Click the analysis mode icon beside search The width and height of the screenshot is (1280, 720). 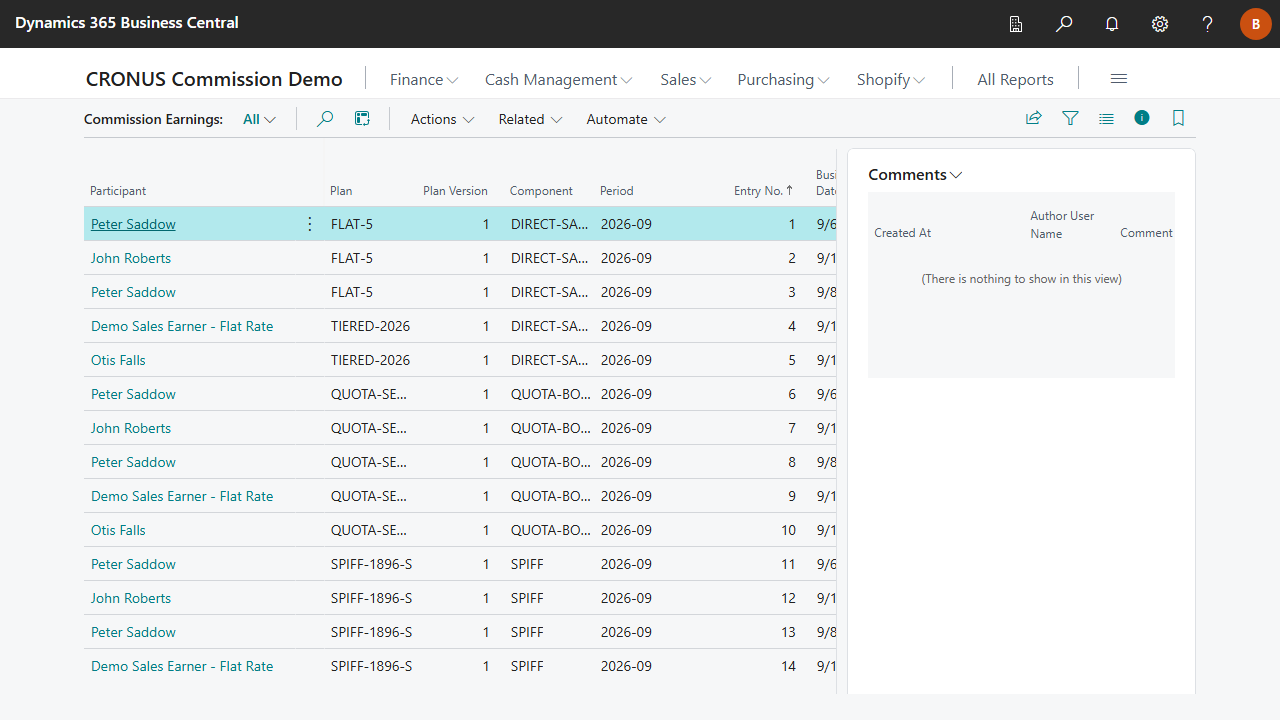coord(362,119)
